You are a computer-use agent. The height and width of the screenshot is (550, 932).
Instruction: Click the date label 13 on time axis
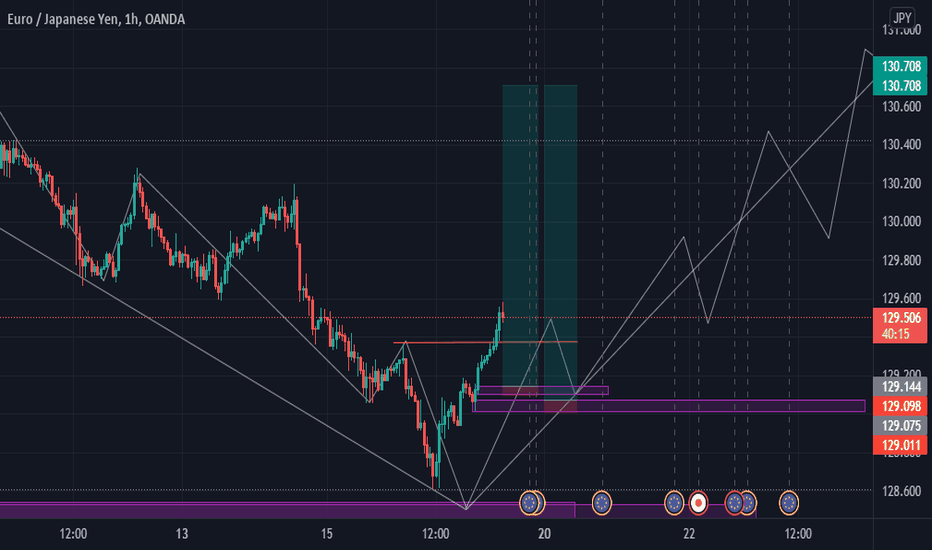click(182, 534)
